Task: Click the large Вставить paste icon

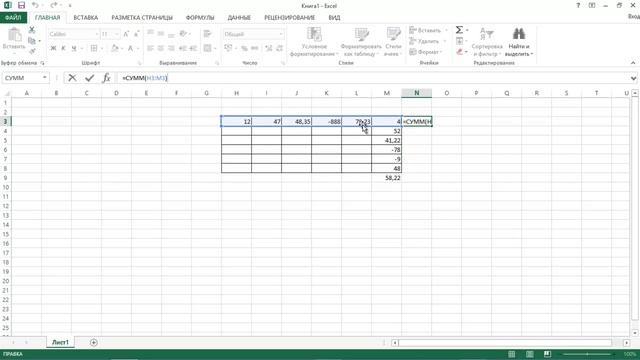Action: point(14,36)
